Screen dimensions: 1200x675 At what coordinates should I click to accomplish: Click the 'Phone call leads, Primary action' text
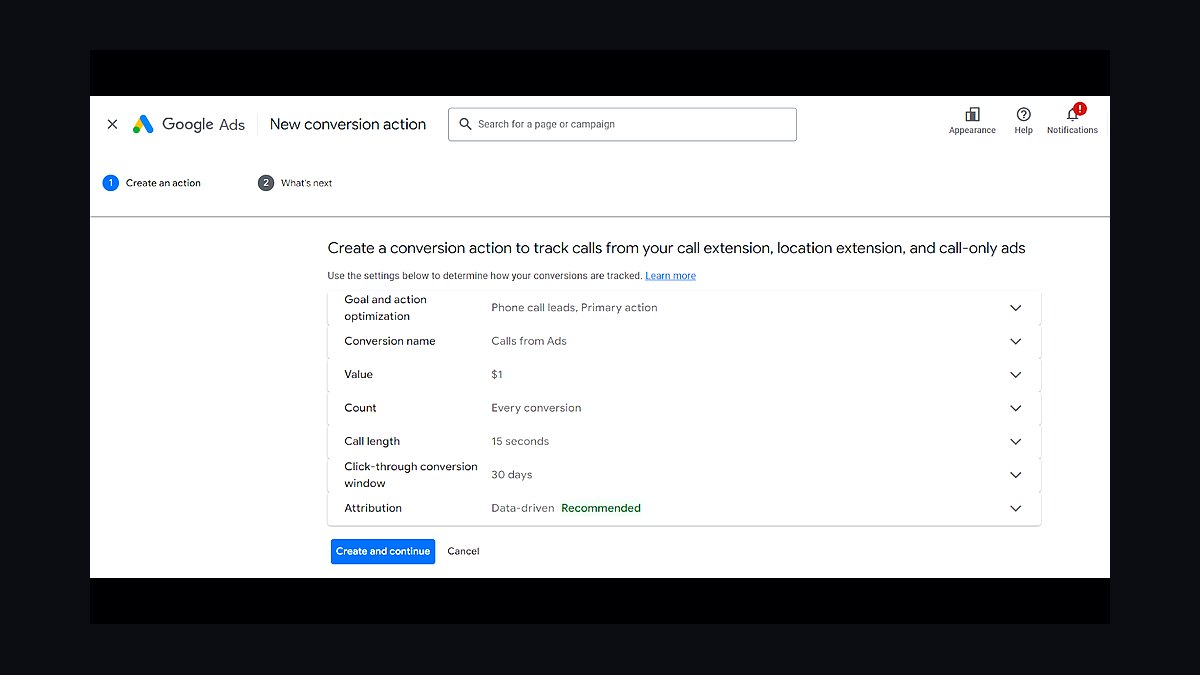pyautogui.click(x=574, y=308)
